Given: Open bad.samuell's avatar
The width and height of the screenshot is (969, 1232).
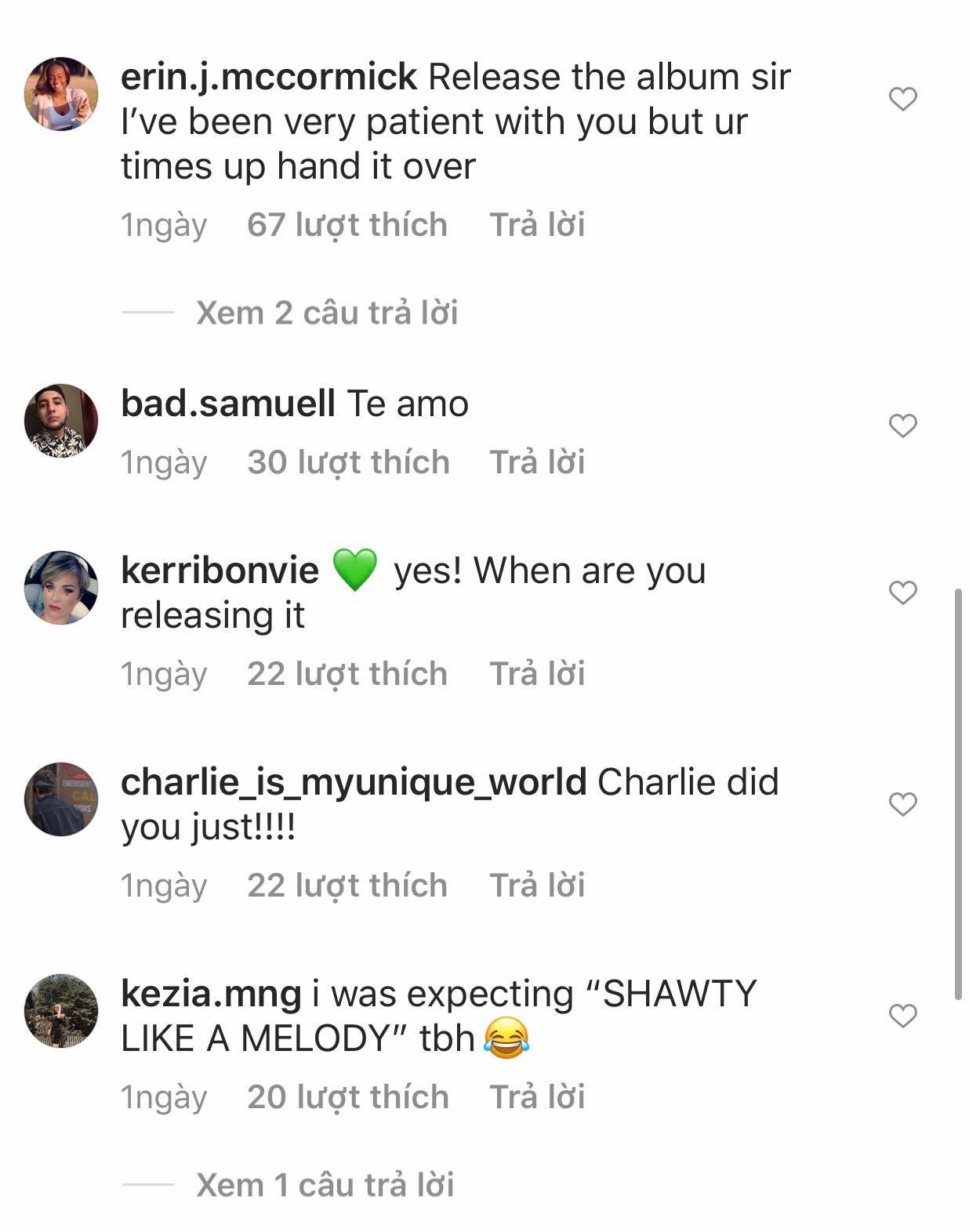Looking at the screenshot, I should click(61, 421).
